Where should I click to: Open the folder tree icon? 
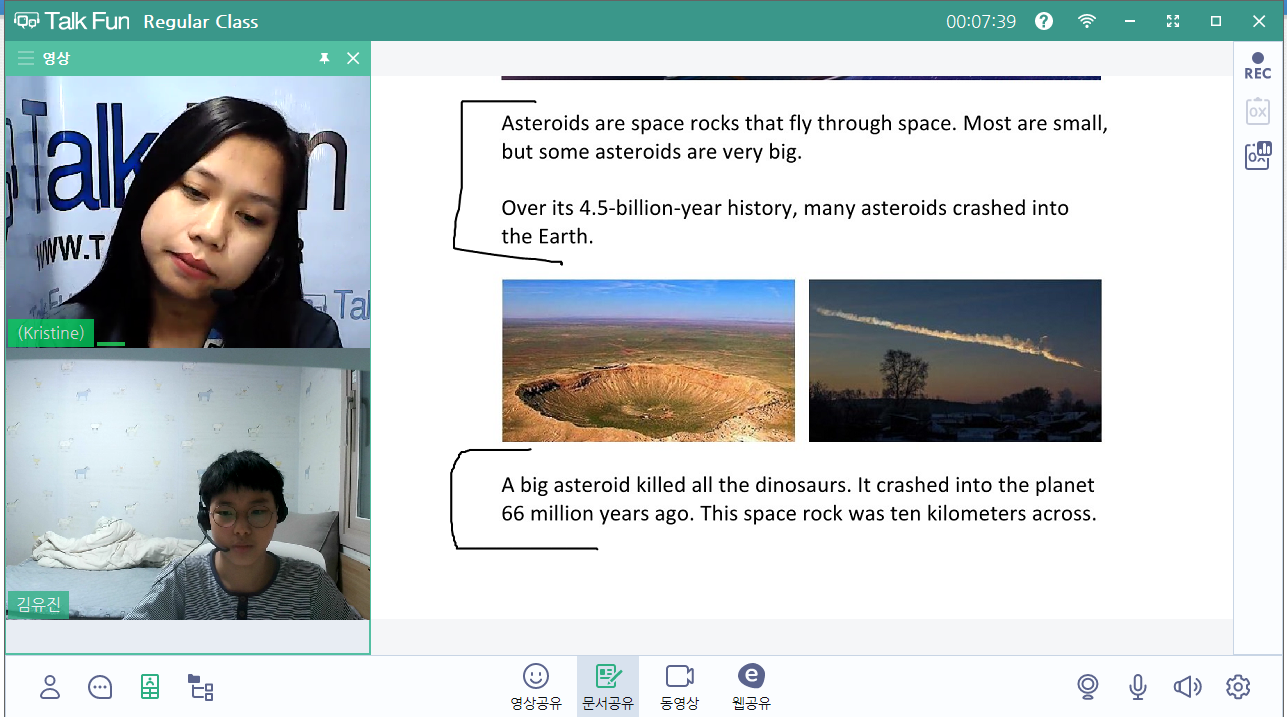pos(201,687)
